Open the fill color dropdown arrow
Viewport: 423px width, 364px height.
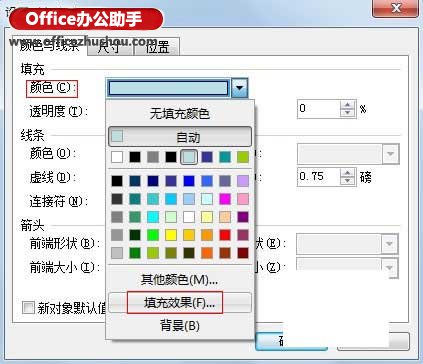[x=239, y=88]
